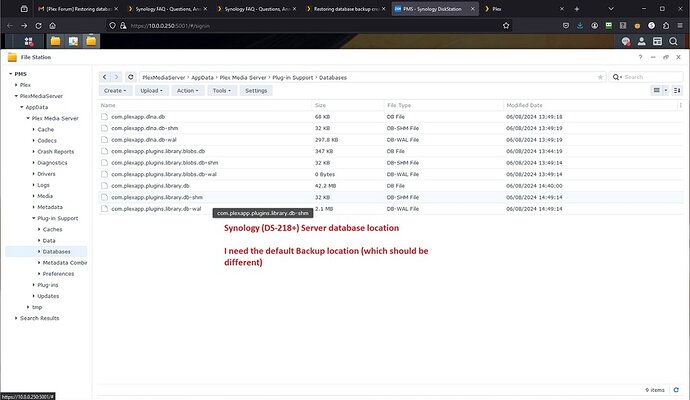690x400 pixels.
Task: Open the browser hamburger menu
Action: 680,26
